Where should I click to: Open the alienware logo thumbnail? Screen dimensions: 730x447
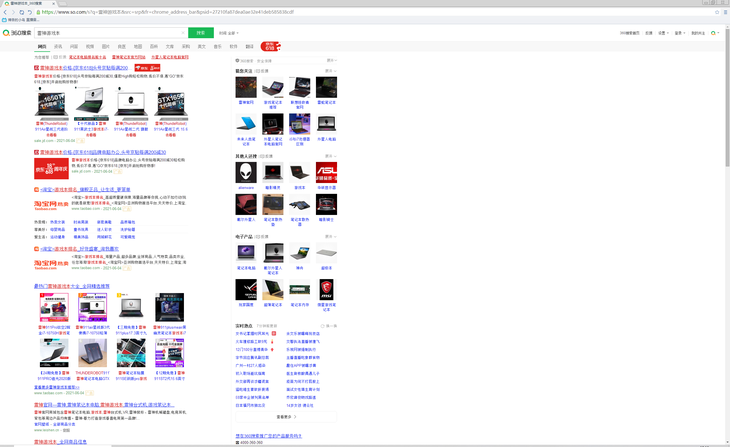click(246, 173)
